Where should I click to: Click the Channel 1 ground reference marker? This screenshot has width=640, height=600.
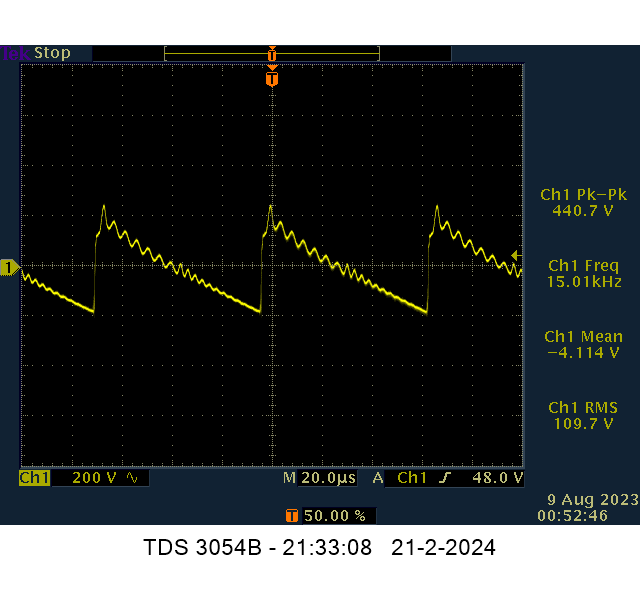[x=9, y=267]
